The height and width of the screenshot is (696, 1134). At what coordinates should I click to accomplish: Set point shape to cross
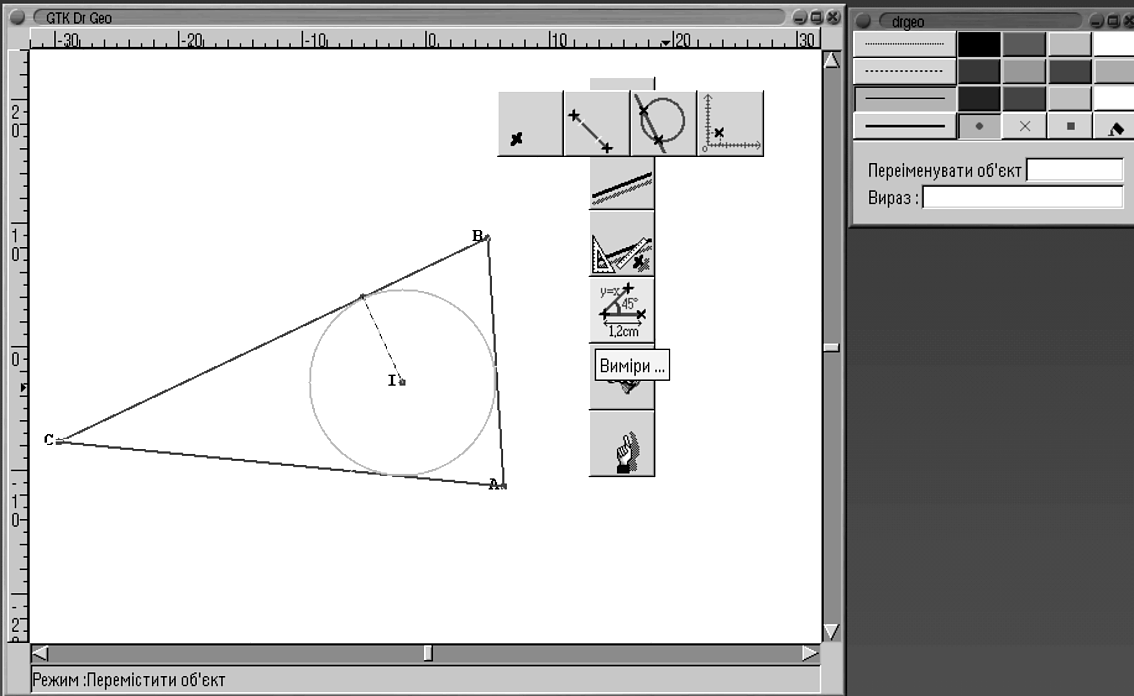tap(1024, 127)
